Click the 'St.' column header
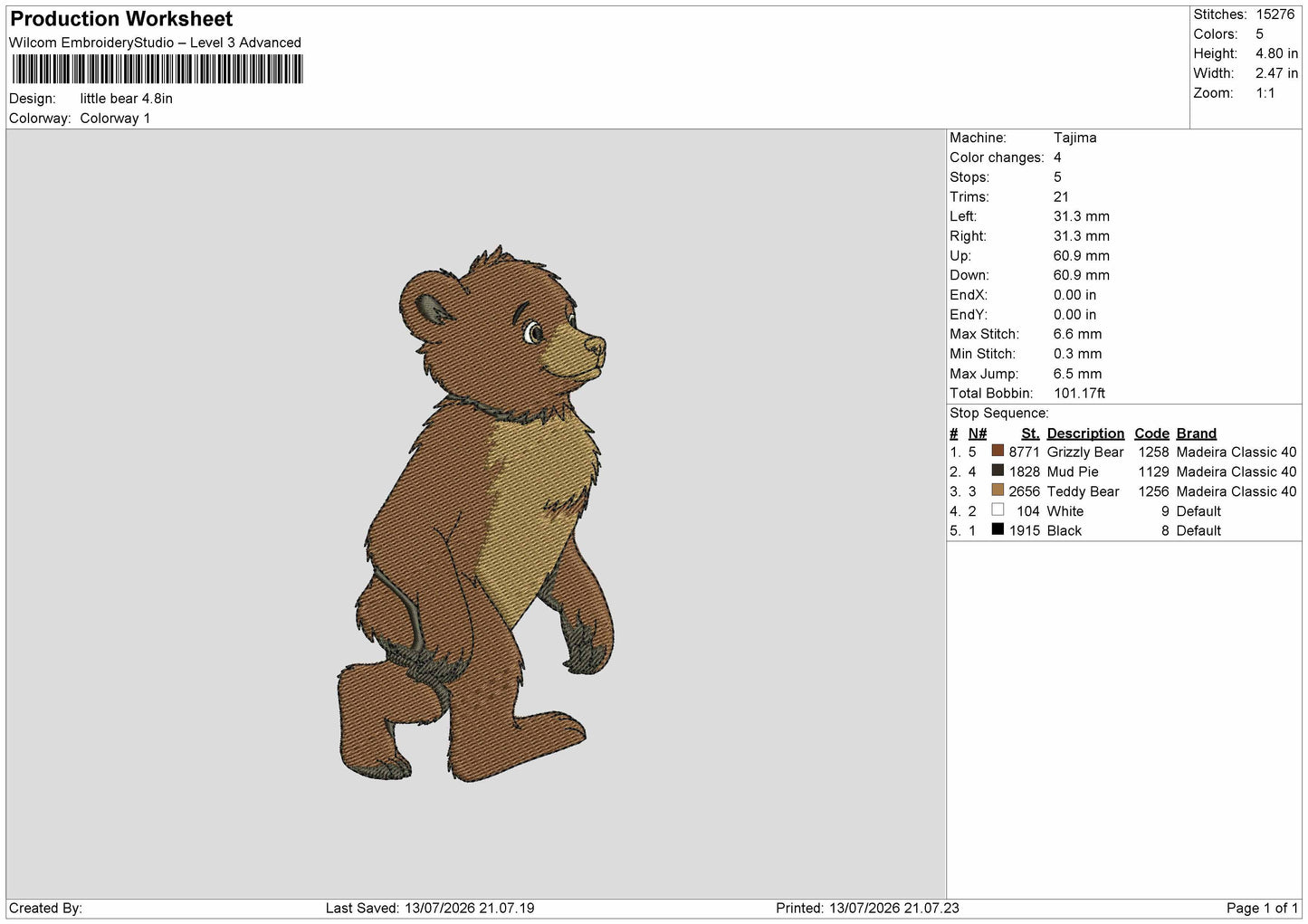This screenshot has height=924, width=1308. (x=1030, y=433)
